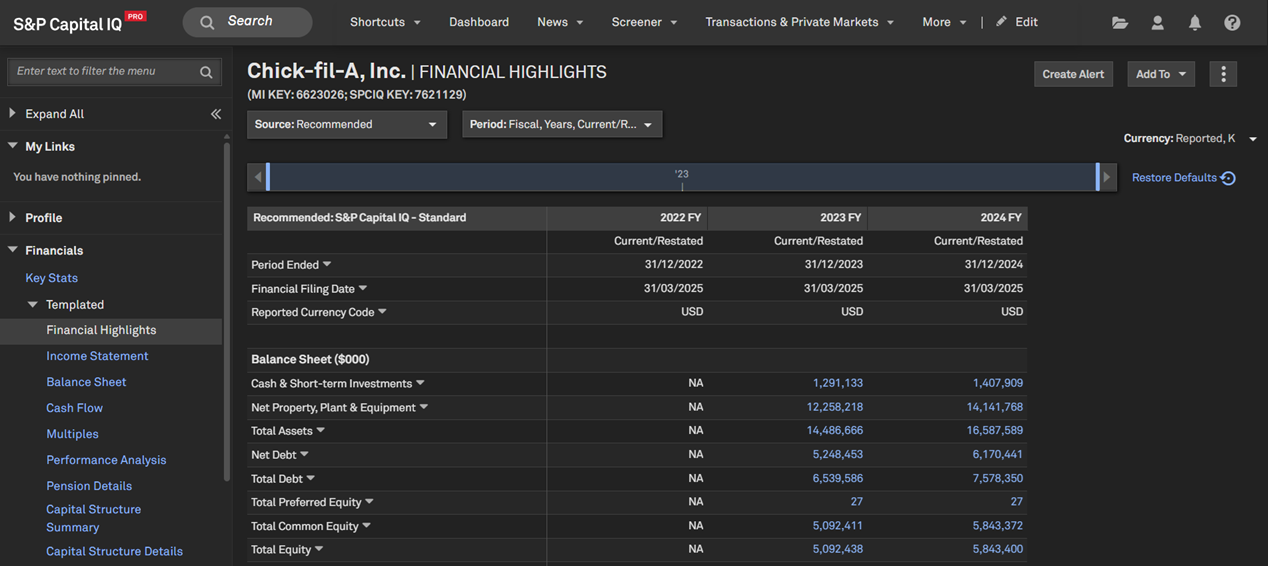Open the Period fiscal years dropdown
Image resolution: width=1268 pixels, height=566 pixels.
tap(561, 125)
